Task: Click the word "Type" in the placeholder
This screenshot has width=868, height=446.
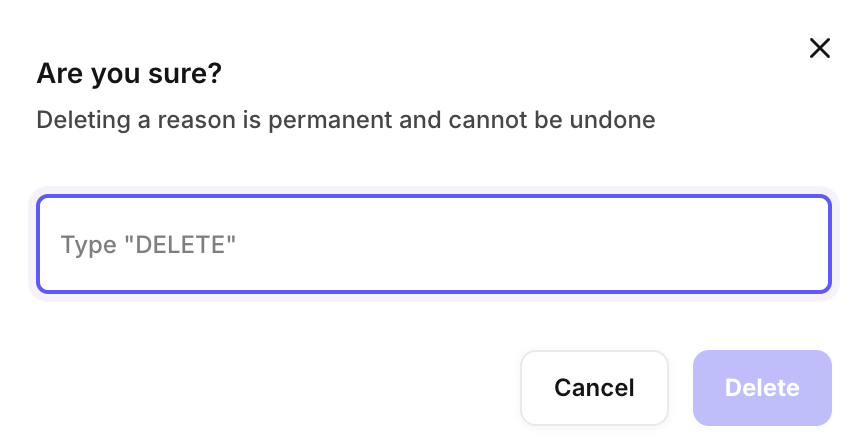Action: tap(88, 244)
